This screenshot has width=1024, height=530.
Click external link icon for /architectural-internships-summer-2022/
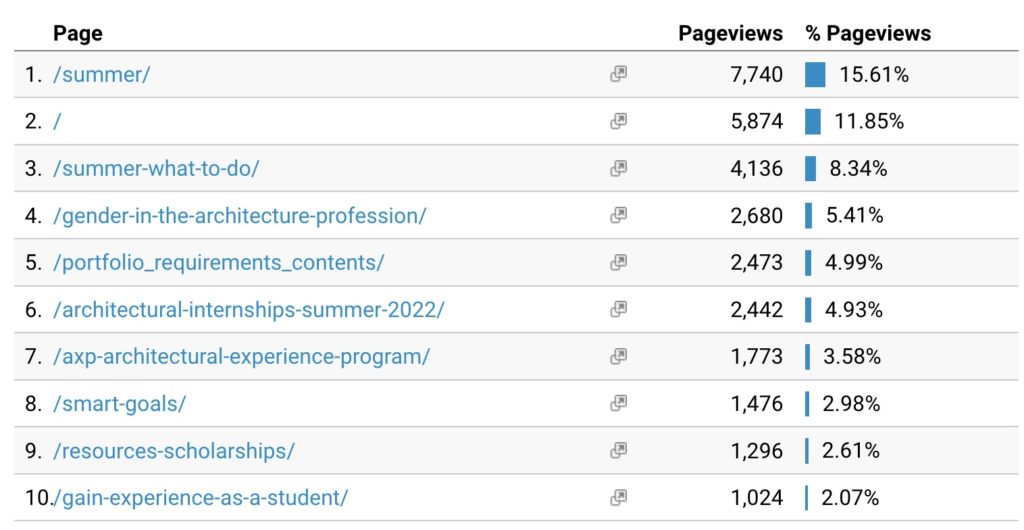pos(618,309)
